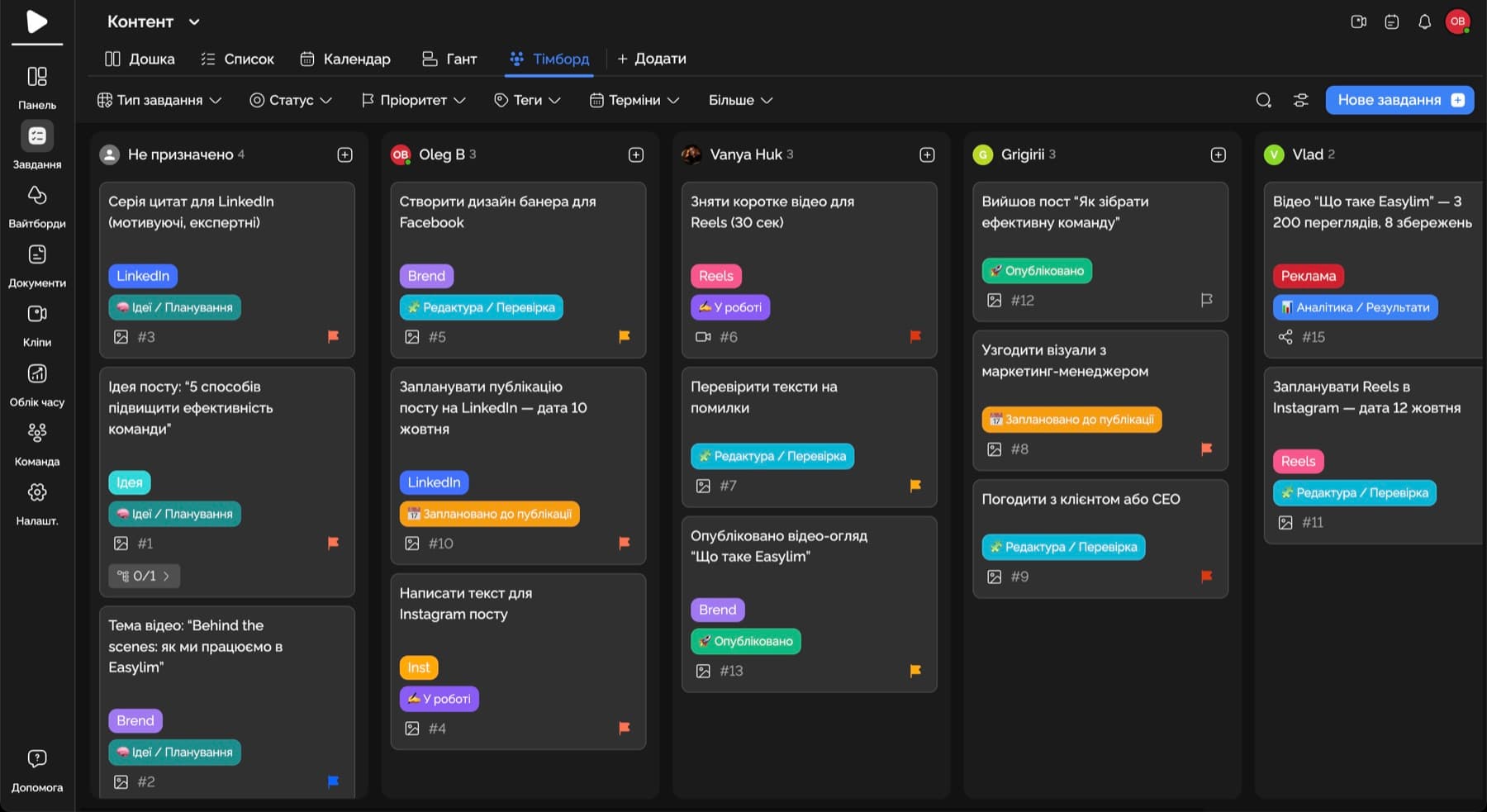Open the card 'Перевірити тексти на помилки'
1487x812 pixels.
click(810, 437)
